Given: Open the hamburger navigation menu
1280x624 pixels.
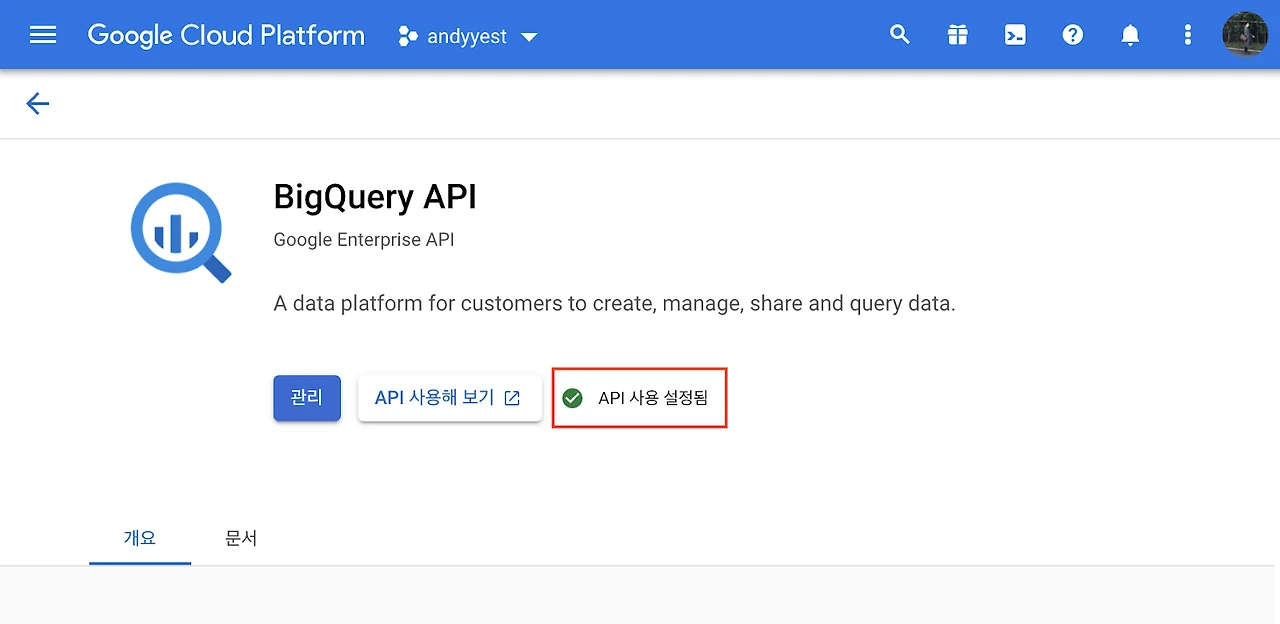Looking at the screenshot, I should pyautogui.click(x=43, y=35).
